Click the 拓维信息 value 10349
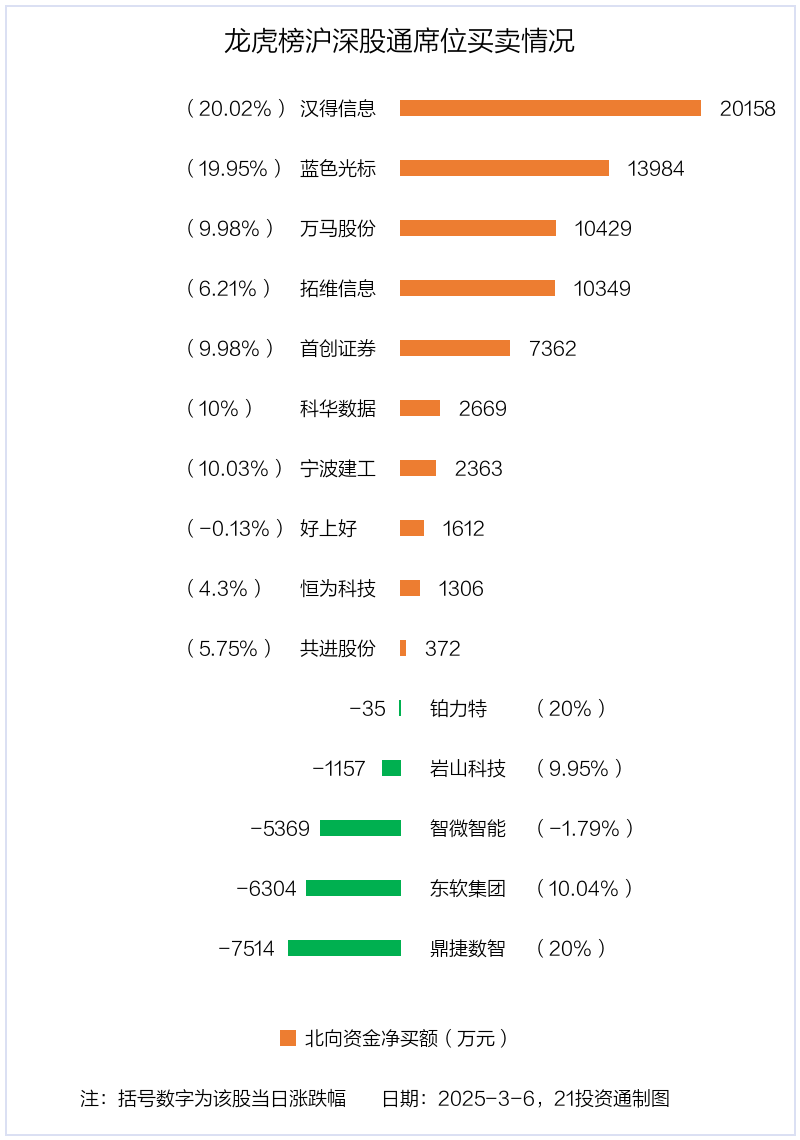 602,289
